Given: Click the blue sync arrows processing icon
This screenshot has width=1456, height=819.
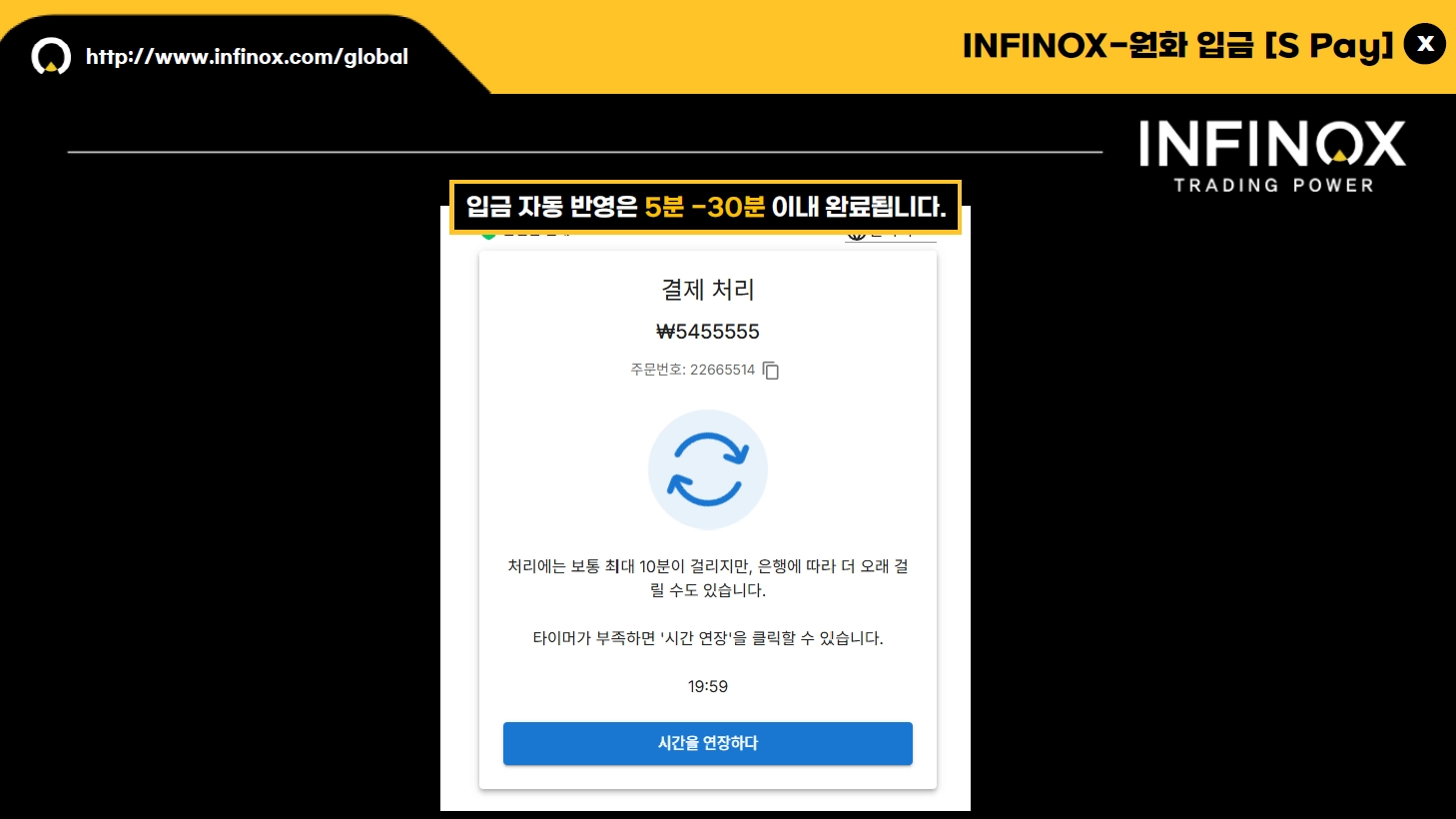Looking at the screenshot, I should click(708, 468).
